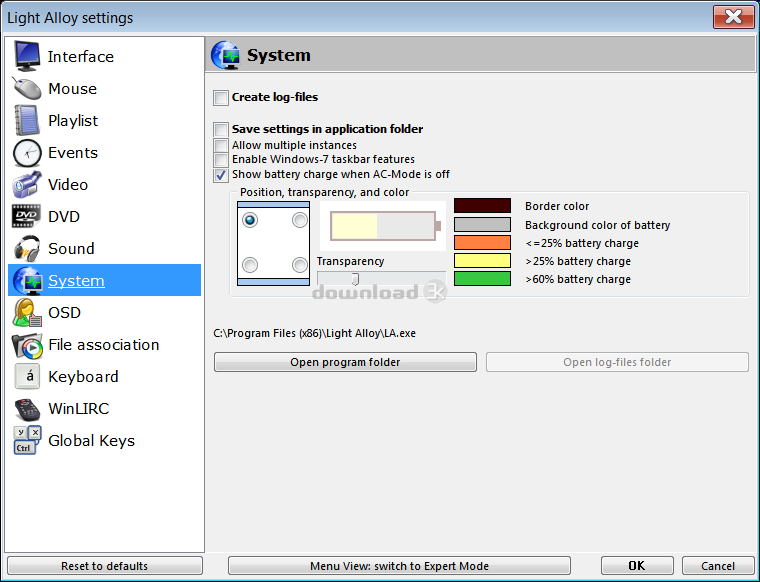Change the Border color swatch
The width and height of the screenshot is (760, 582).
coord(482,205)
